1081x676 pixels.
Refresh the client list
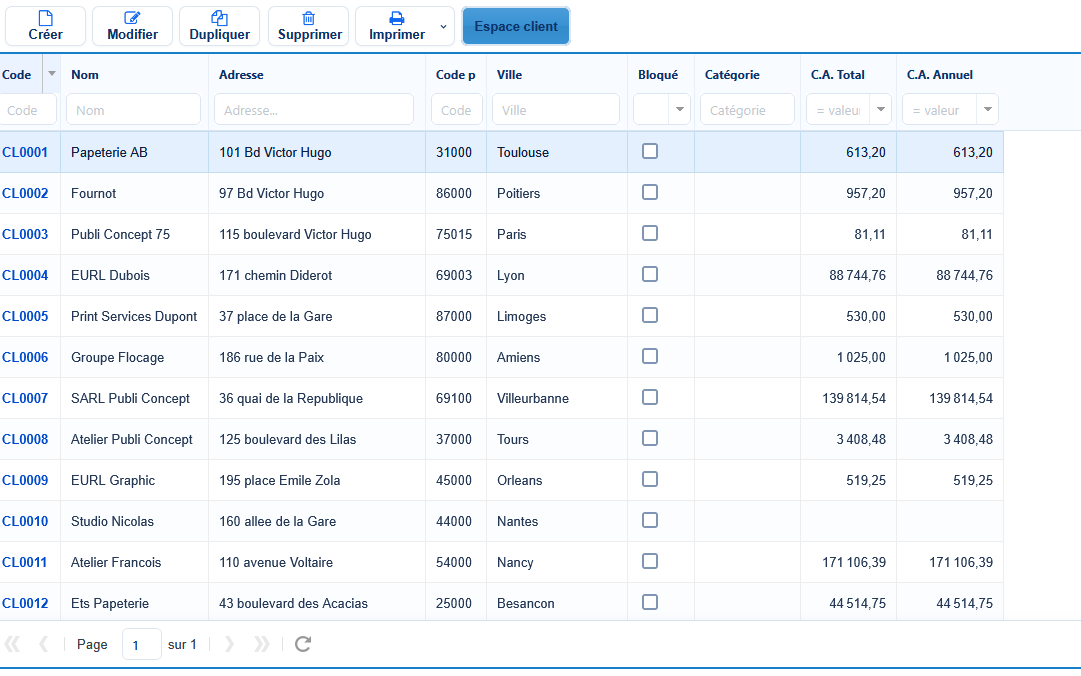point(303,644)
